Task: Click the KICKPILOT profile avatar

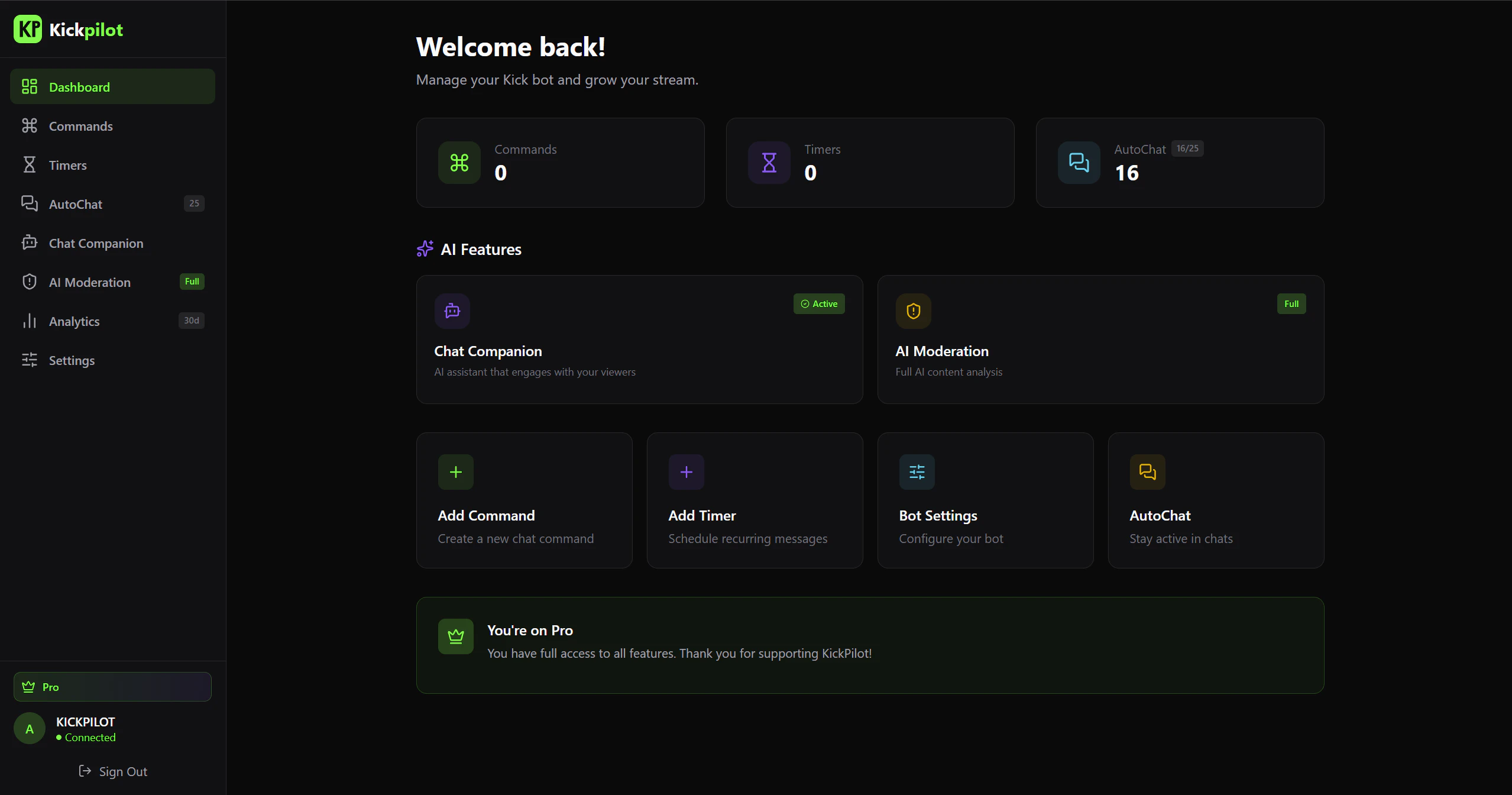Action: (x=29, y=728)
